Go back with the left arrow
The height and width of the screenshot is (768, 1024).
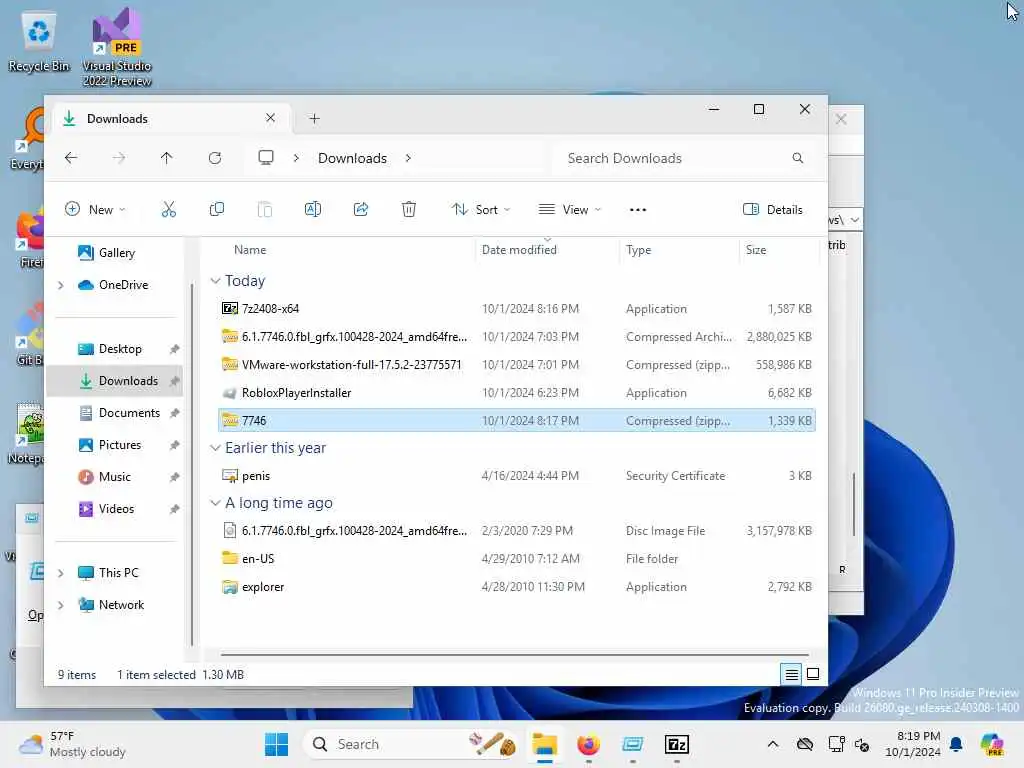71,158
